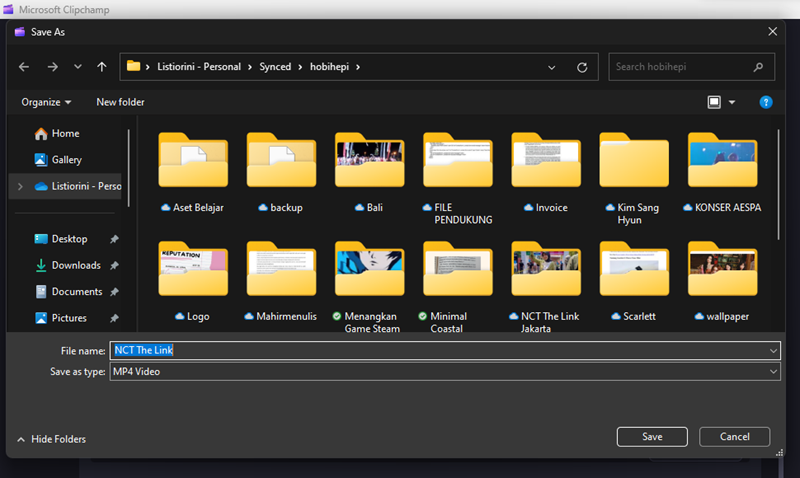
Task: Open the view options dropdown arrow
Action: (732, 102)
